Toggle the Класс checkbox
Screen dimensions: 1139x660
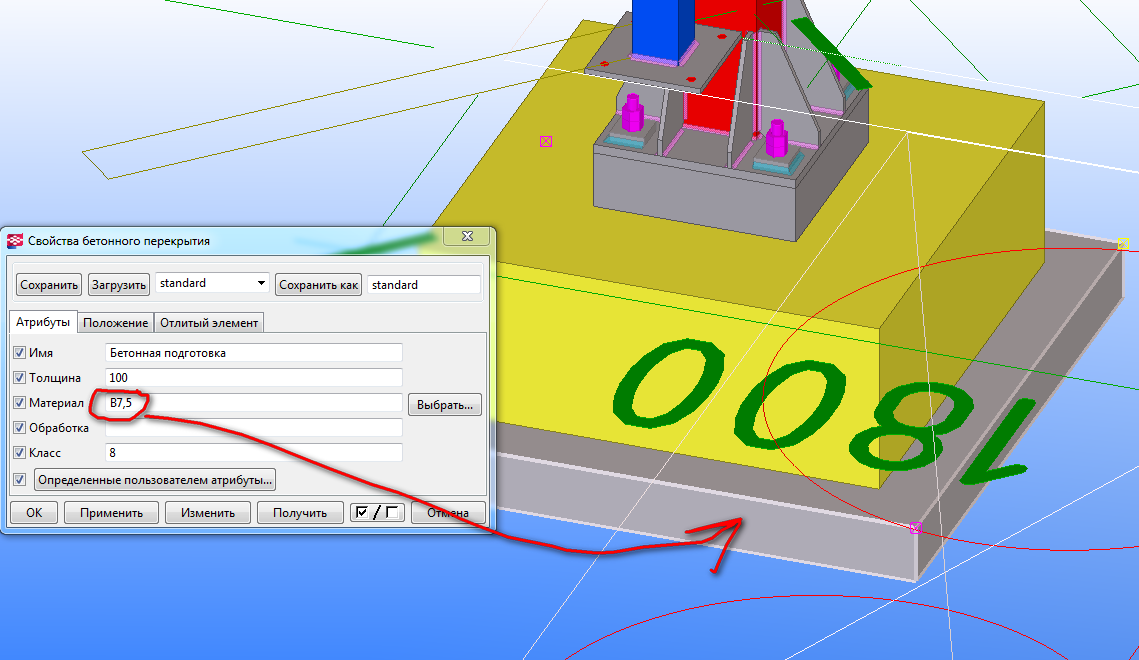click(x=19, y=453)
